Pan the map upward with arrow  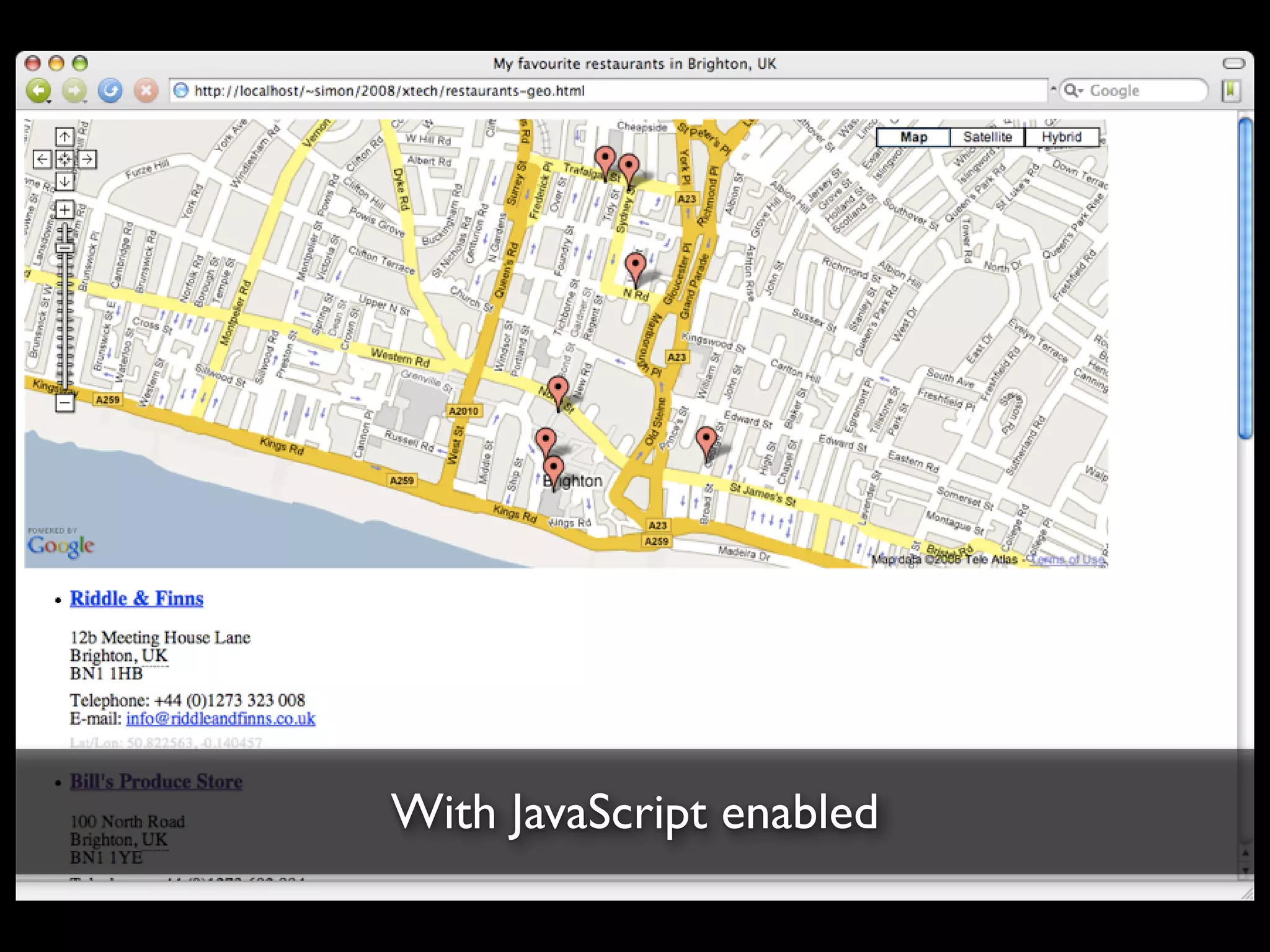pyautogui.click(x=64, y=136)
